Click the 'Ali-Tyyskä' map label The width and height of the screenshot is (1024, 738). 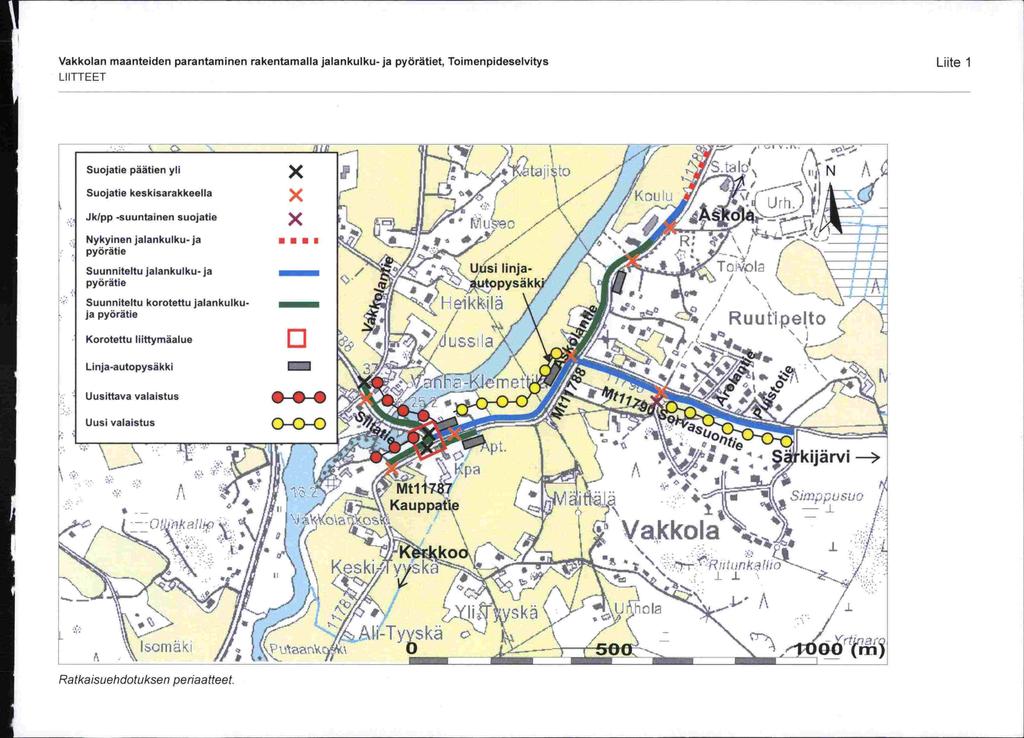point(400,633)
